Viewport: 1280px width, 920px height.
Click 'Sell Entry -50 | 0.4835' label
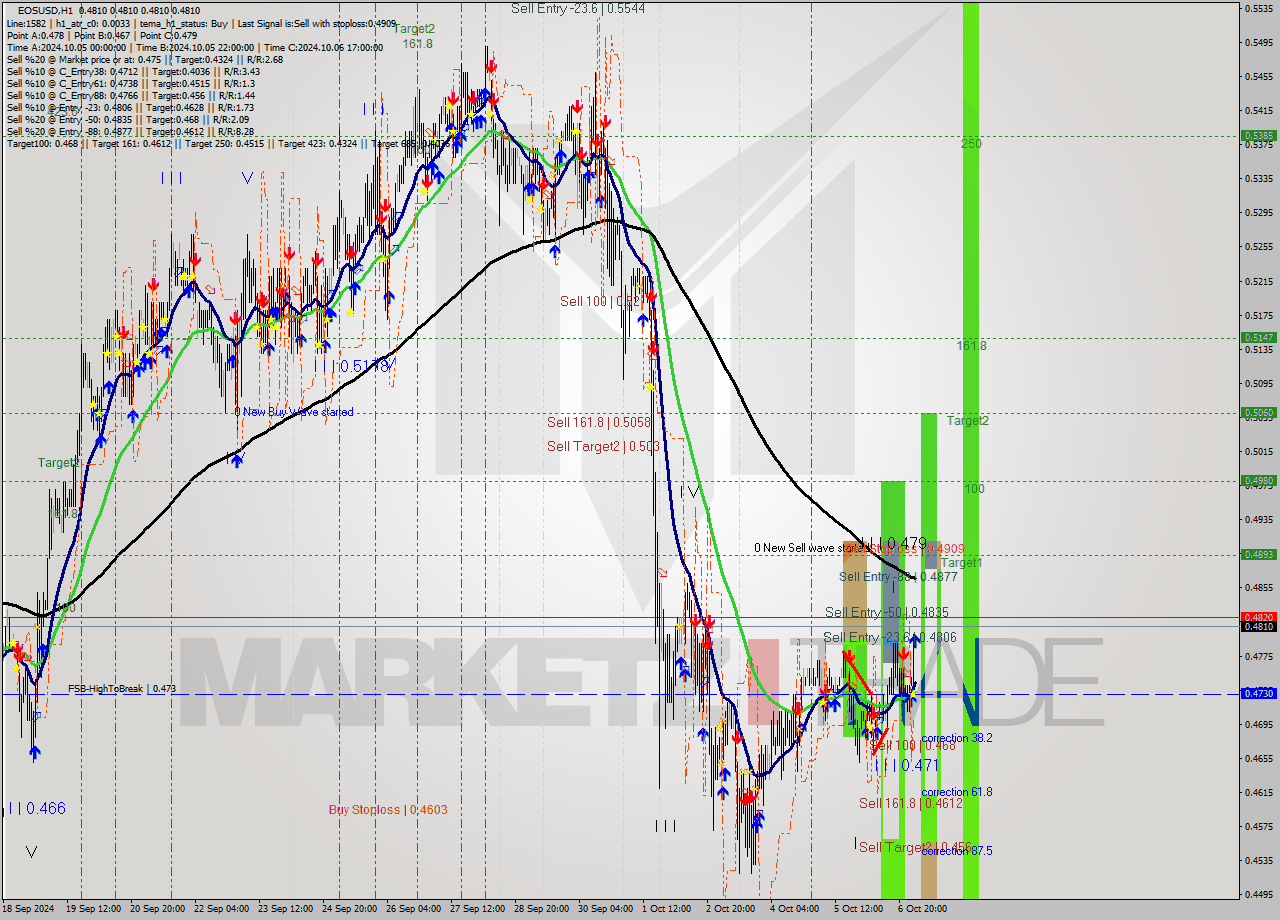point(887,612)
